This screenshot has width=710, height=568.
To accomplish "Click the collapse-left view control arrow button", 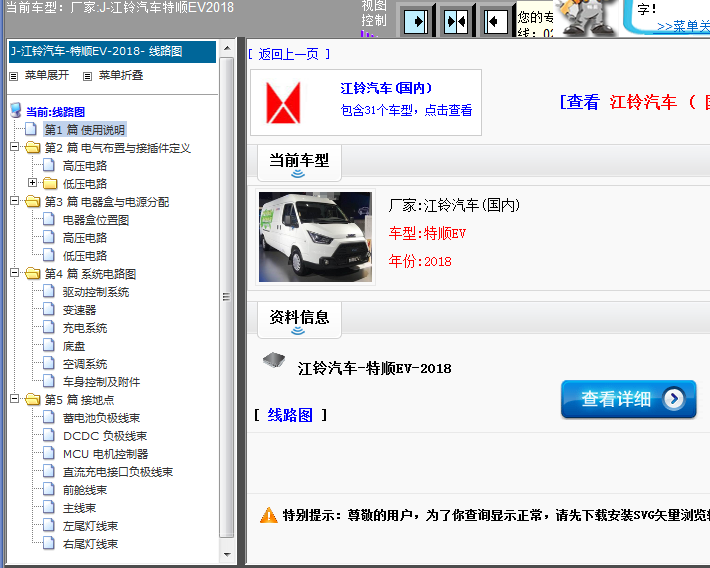I will point(495,21).
